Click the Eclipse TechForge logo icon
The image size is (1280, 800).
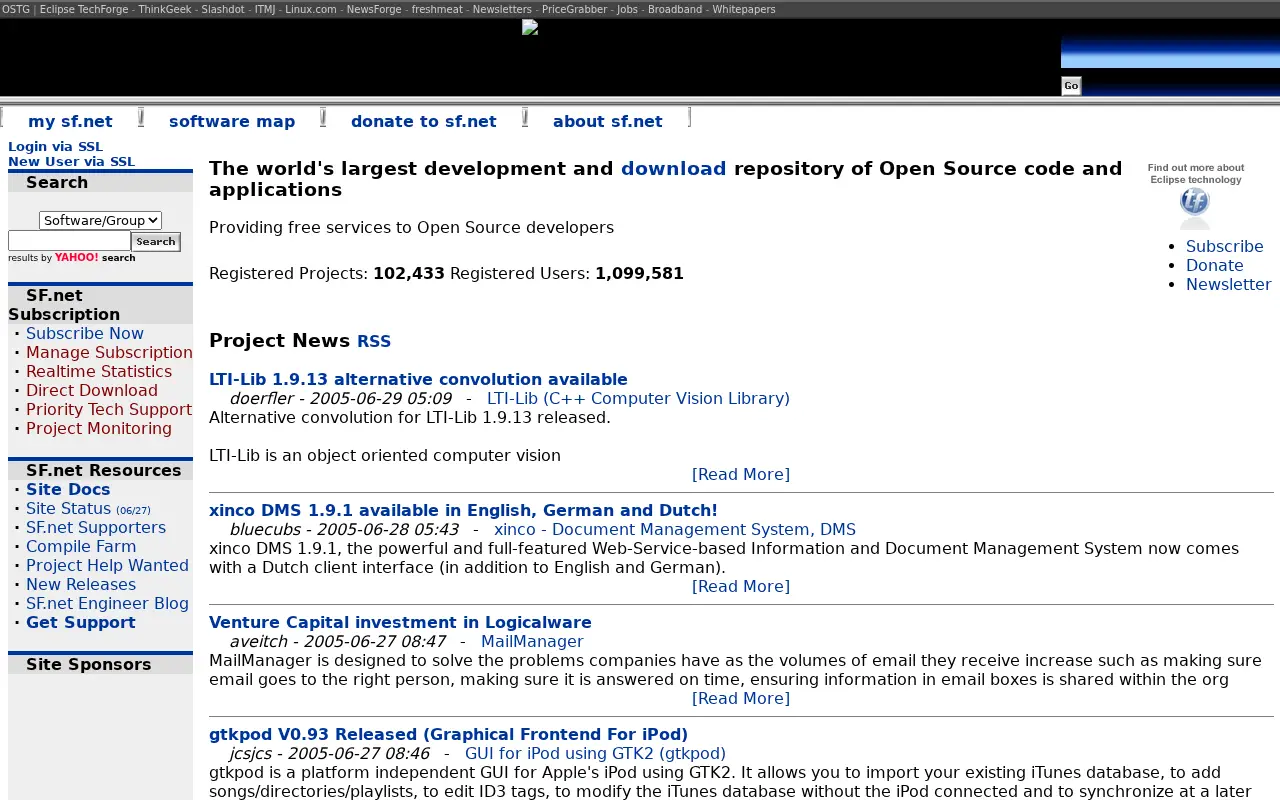pos(1195,208)
